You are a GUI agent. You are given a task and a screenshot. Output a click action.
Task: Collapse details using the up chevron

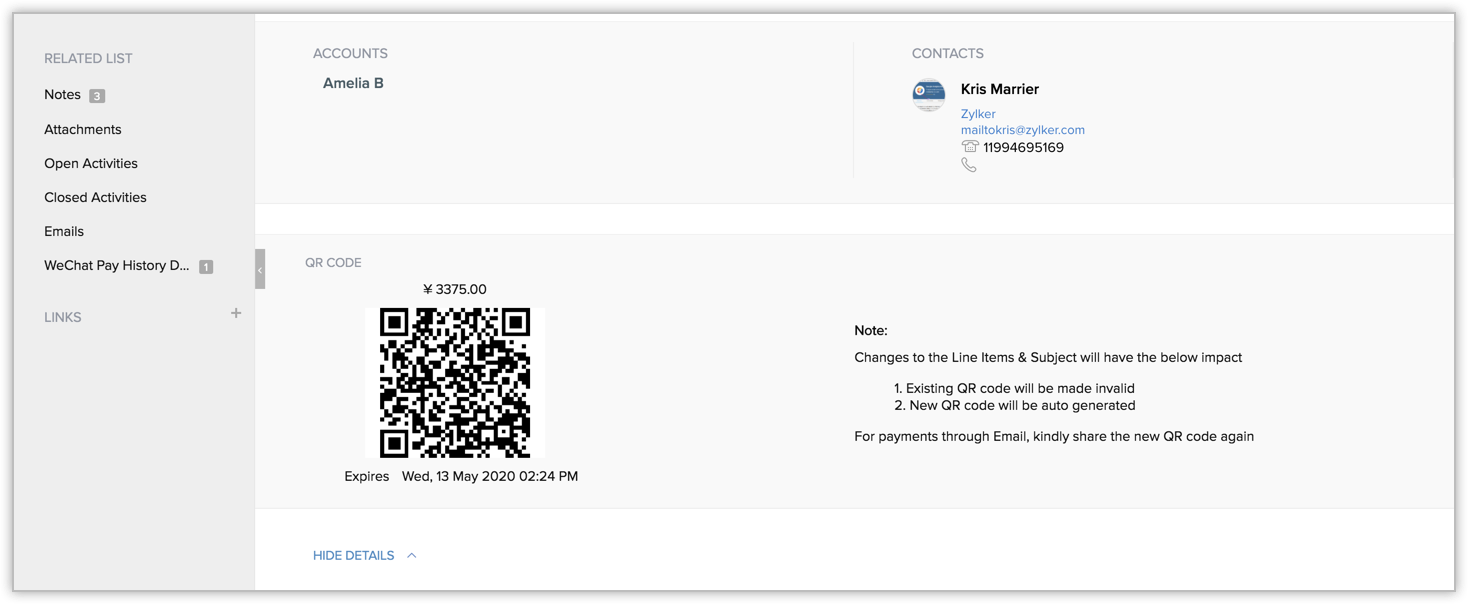411,555
